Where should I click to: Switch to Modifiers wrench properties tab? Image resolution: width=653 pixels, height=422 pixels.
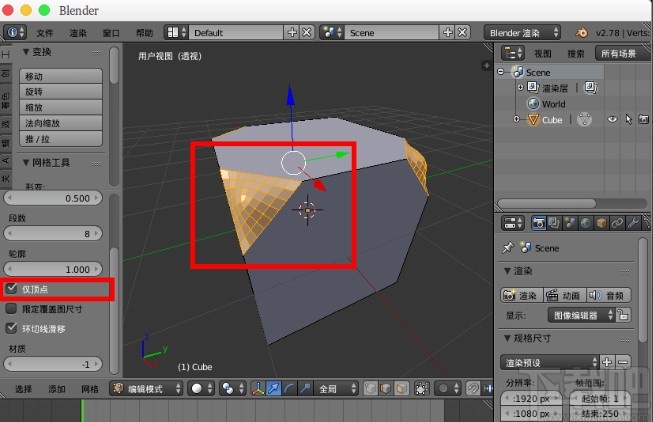tap(633, 223)
